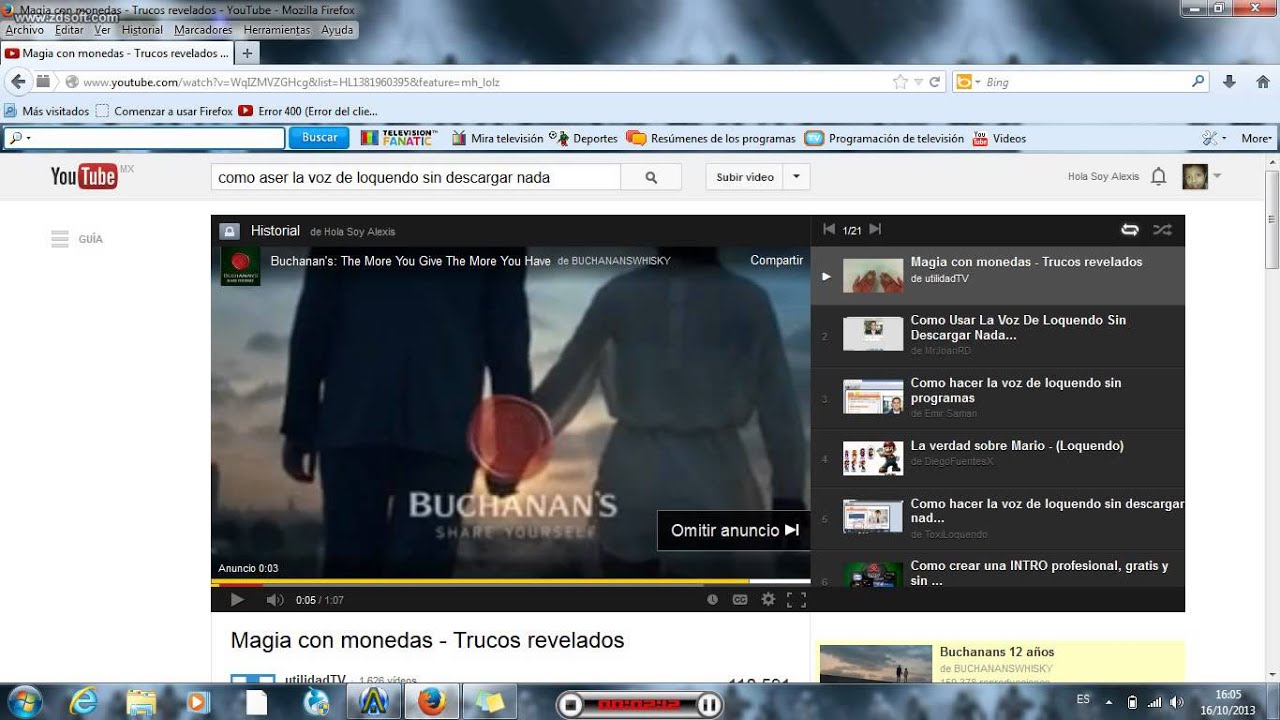Click the YouTube search input field
The width and height of the screenshot is (1280, 720).
[x=416, y=177]
